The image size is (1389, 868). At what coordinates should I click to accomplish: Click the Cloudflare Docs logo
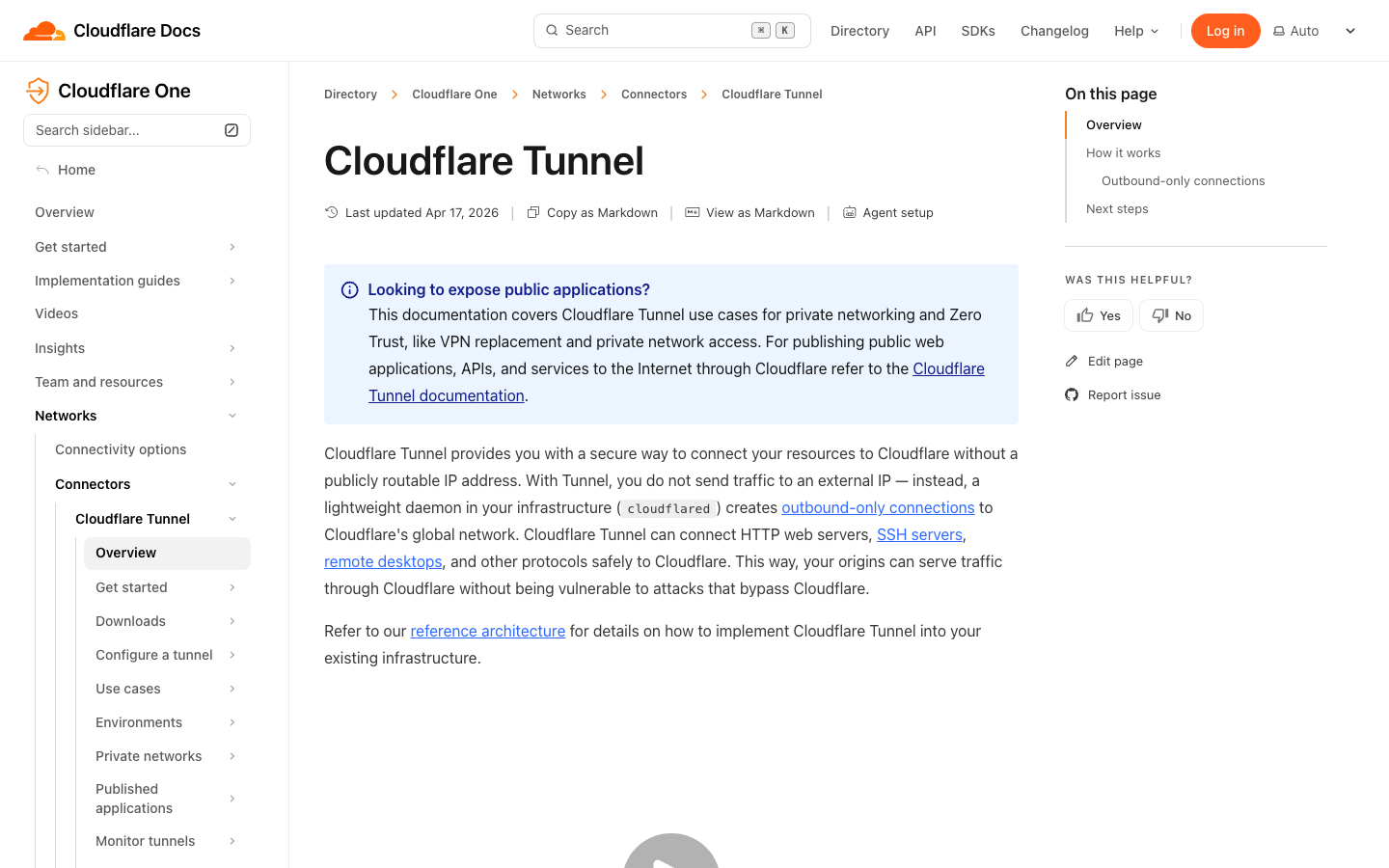click(112, 31)
